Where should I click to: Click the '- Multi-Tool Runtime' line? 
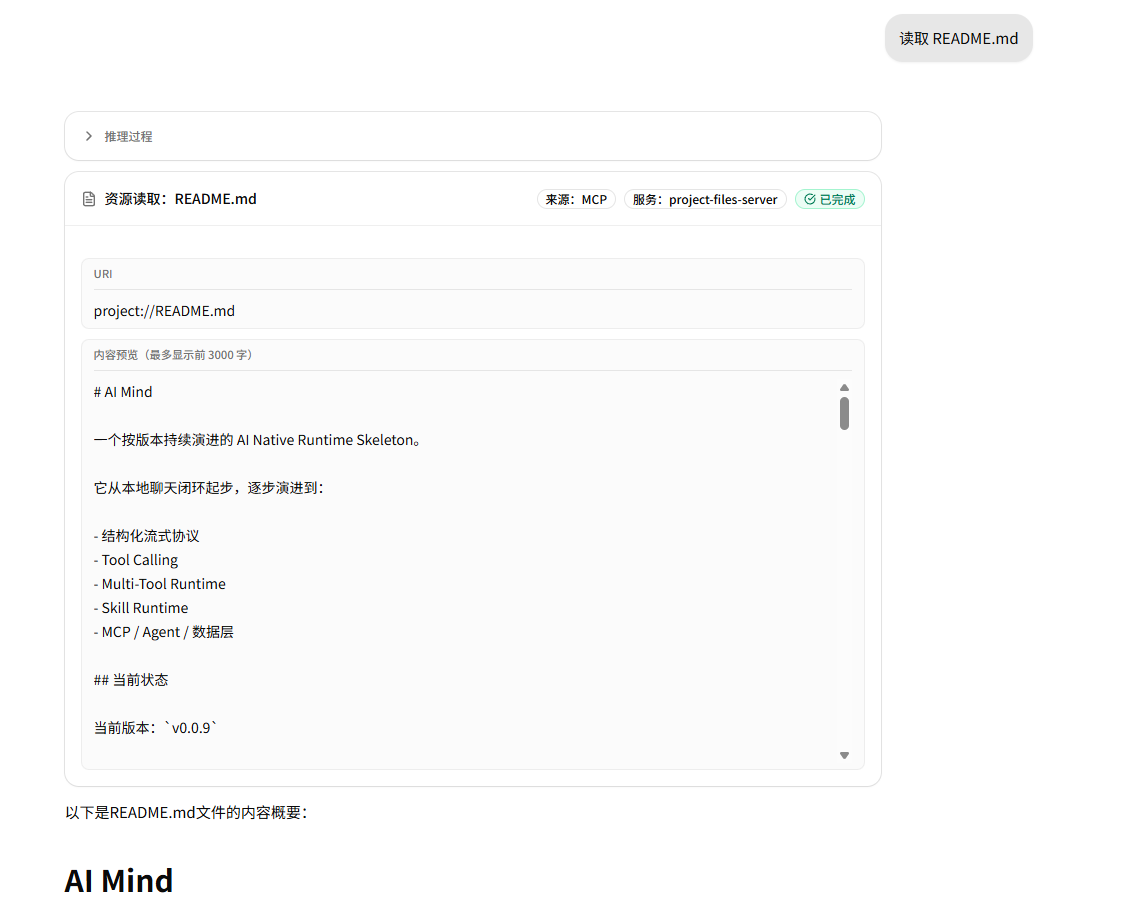[160, 584]
